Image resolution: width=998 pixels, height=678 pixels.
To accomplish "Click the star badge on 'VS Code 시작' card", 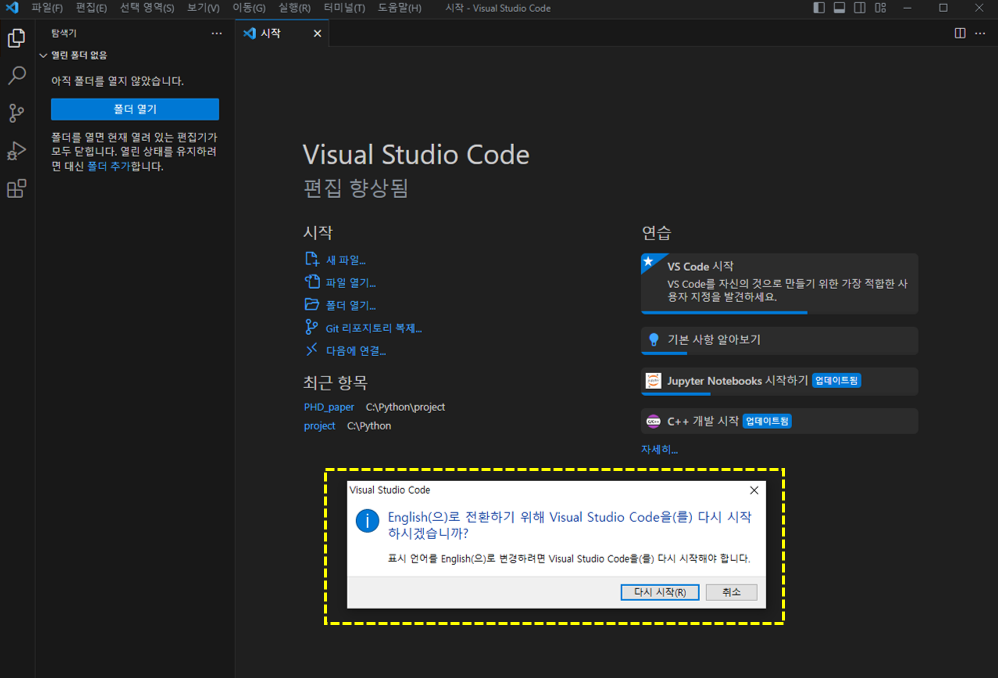I will [x=649, y=261].
